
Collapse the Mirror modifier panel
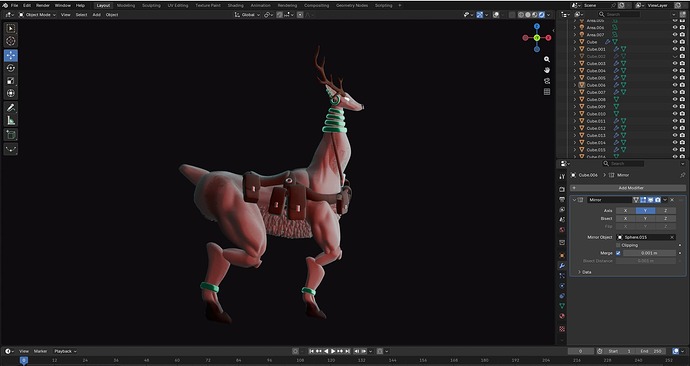(x=574, y=200)
